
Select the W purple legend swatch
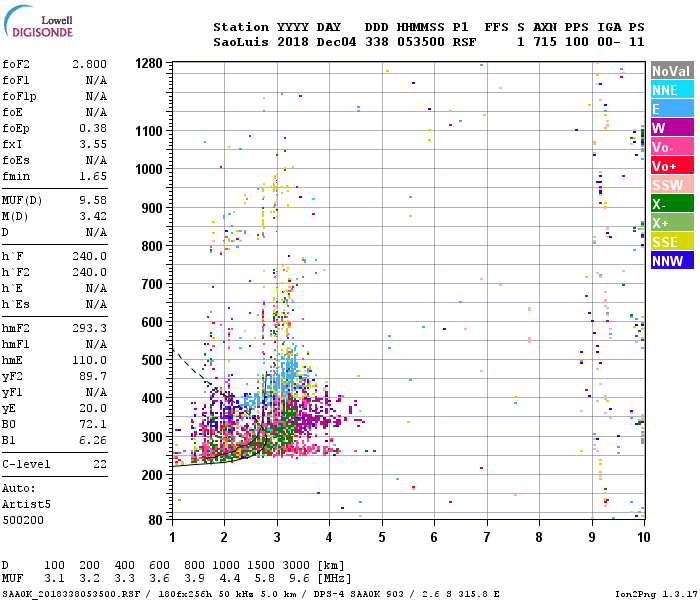pos(672,128)
